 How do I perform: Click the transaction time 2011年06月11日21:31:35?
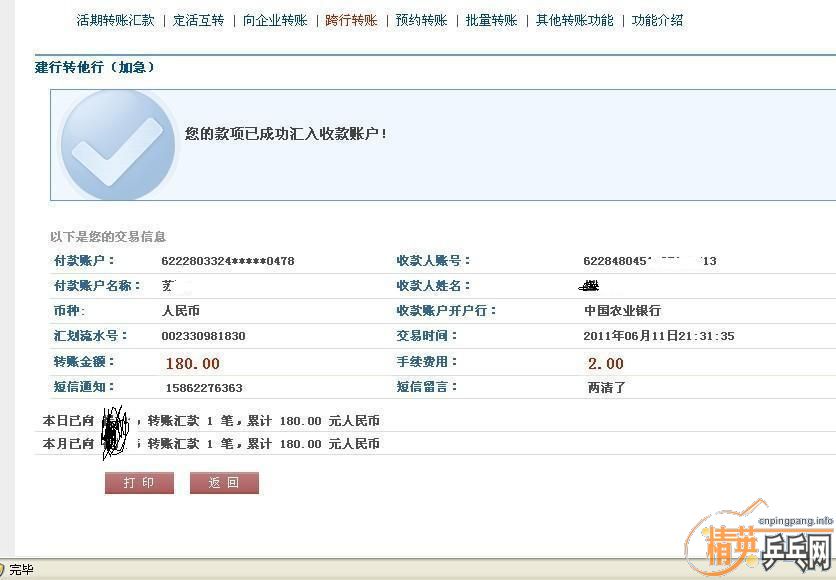coord(659,336)
